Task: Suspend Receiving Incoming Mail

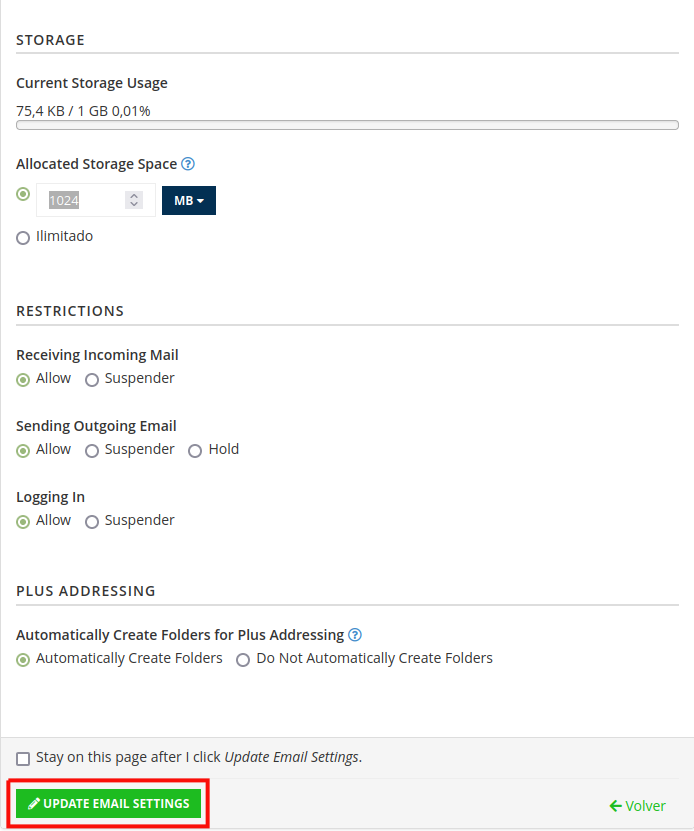Action: 92,380
